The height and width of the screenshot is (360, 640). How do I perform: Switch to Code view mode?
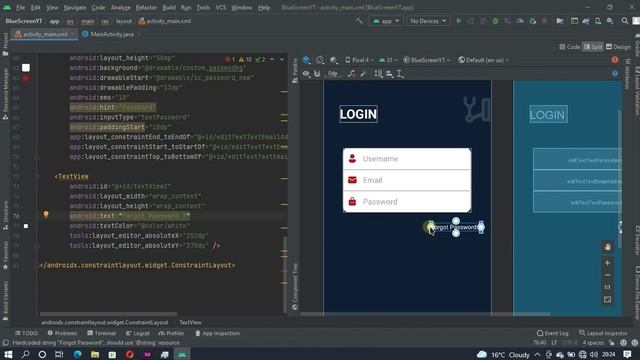[x=569, y=47]
